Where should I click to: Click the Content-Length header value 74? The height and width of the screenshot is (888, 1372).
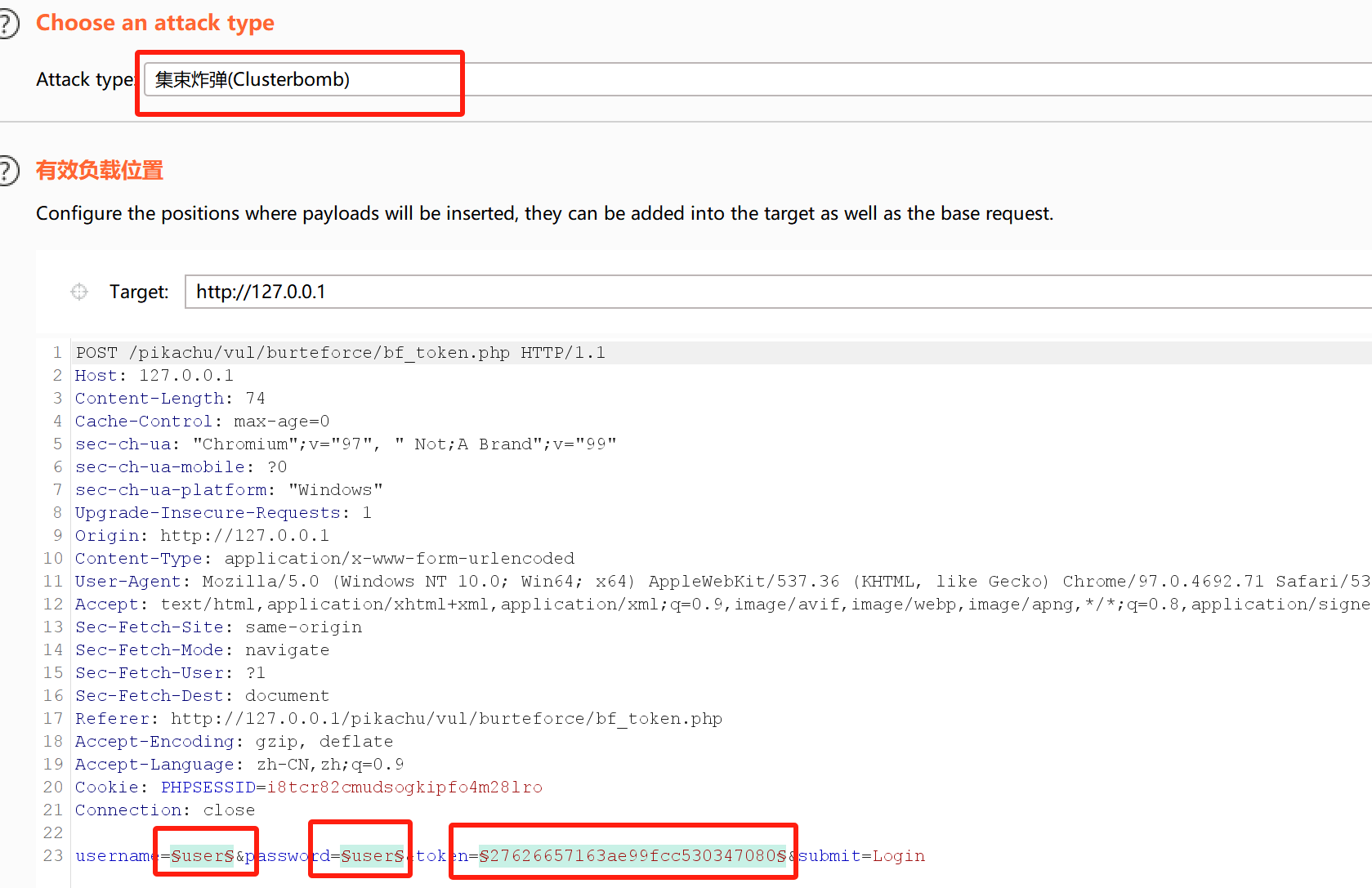pos(255,398)
